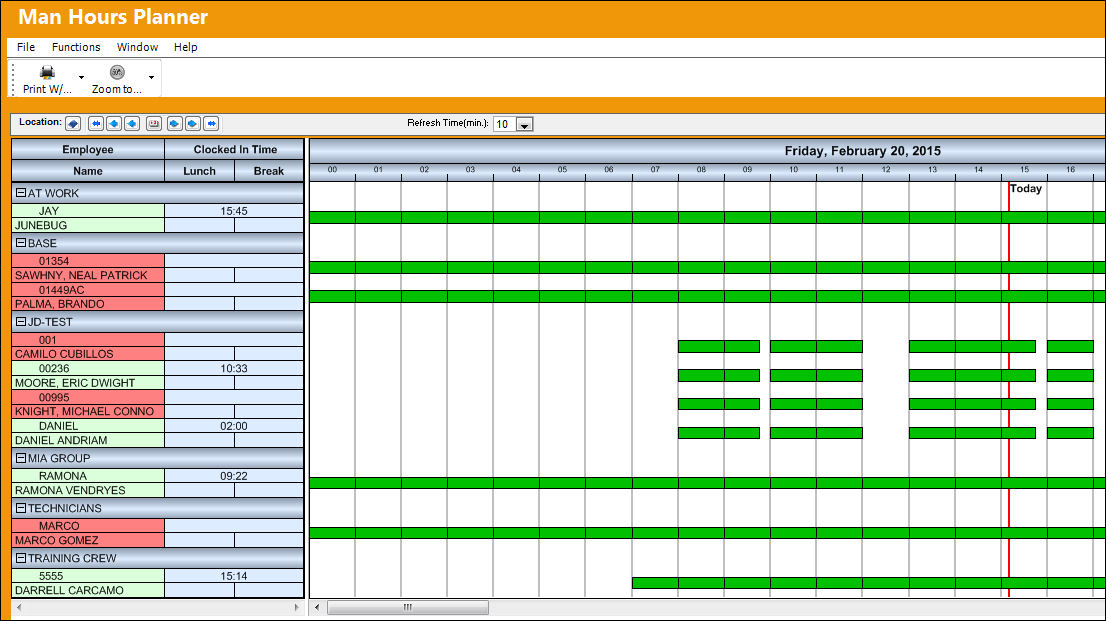Select CAMILO CUBILLOS name cell
This screenshot has height=621, width=1106.
[x=88, y=354]
